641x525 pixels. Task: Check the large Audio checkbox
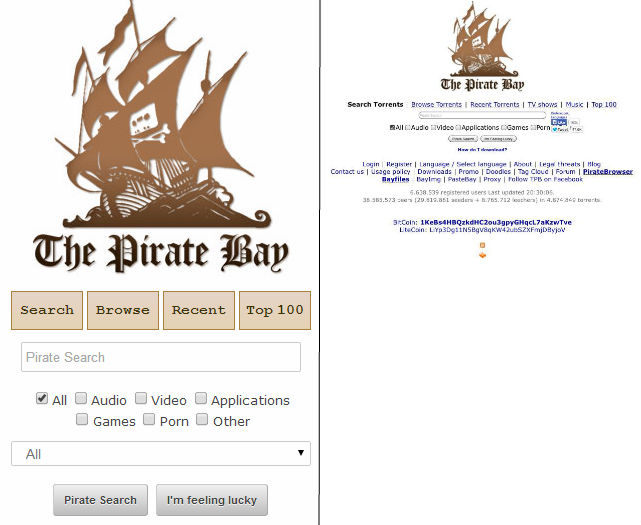[81, 398]
